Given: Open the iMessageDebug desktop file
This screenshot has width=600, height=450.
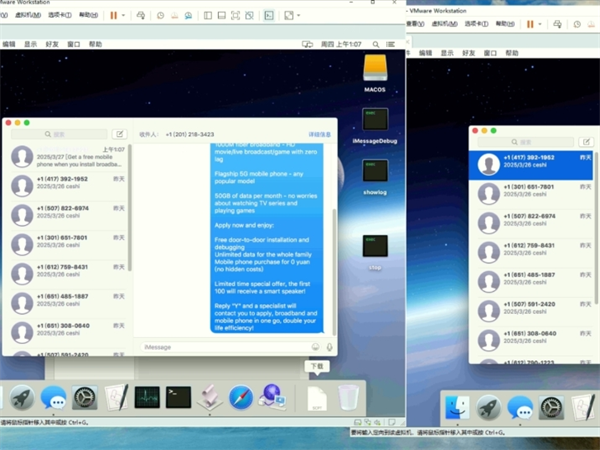Looking at the screenshot, I should [375, 121].
